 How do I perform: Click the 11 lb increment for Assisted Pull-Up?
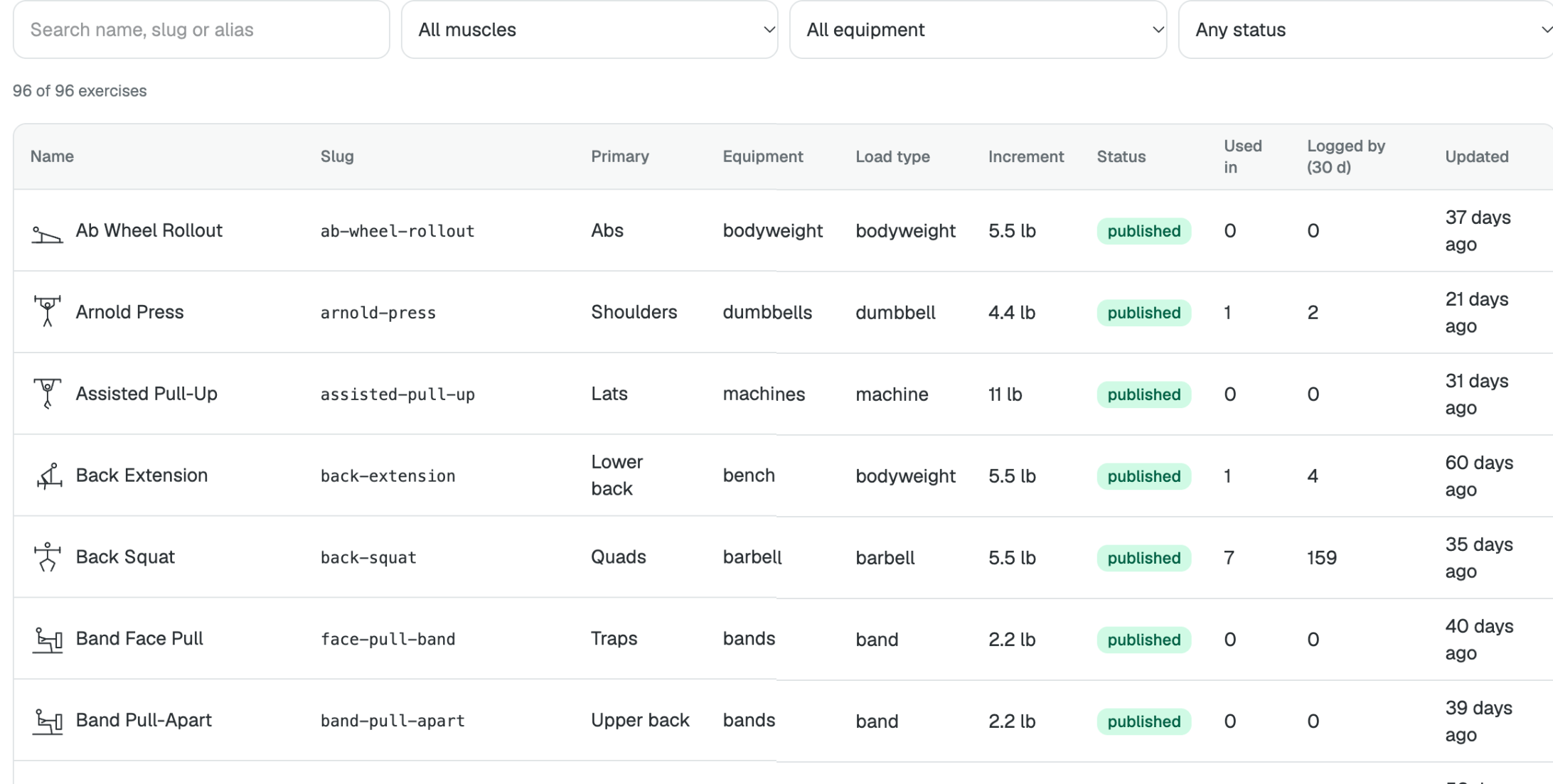(x=1005, y=394)
